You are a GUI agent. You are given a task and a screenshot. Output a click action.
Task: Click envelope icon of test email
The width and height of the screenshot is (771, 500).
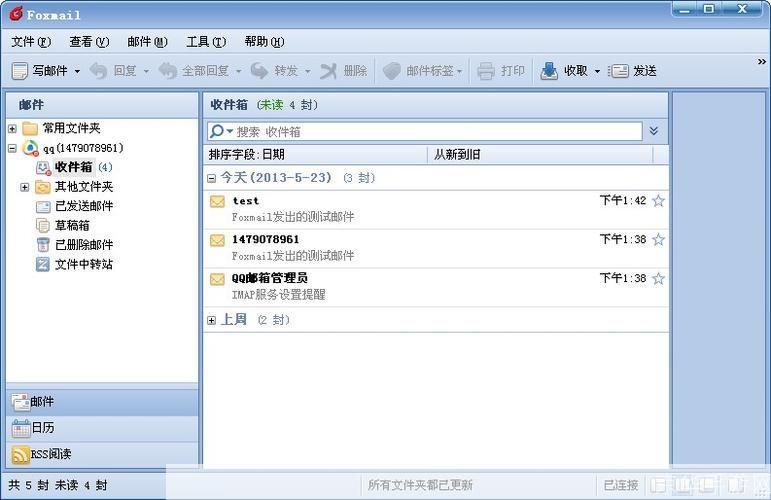217,202
